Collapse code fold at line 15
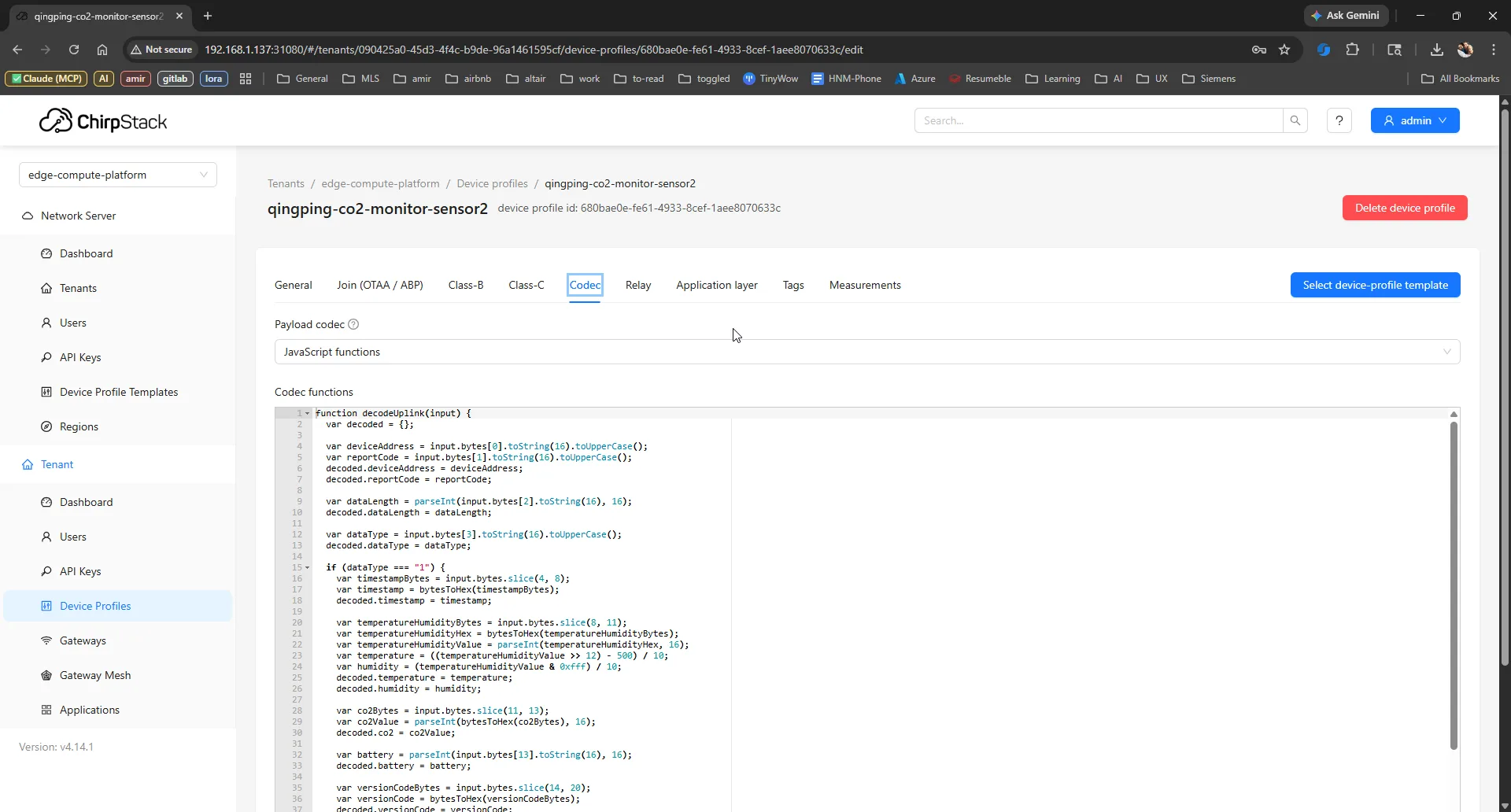 [308, 567]
